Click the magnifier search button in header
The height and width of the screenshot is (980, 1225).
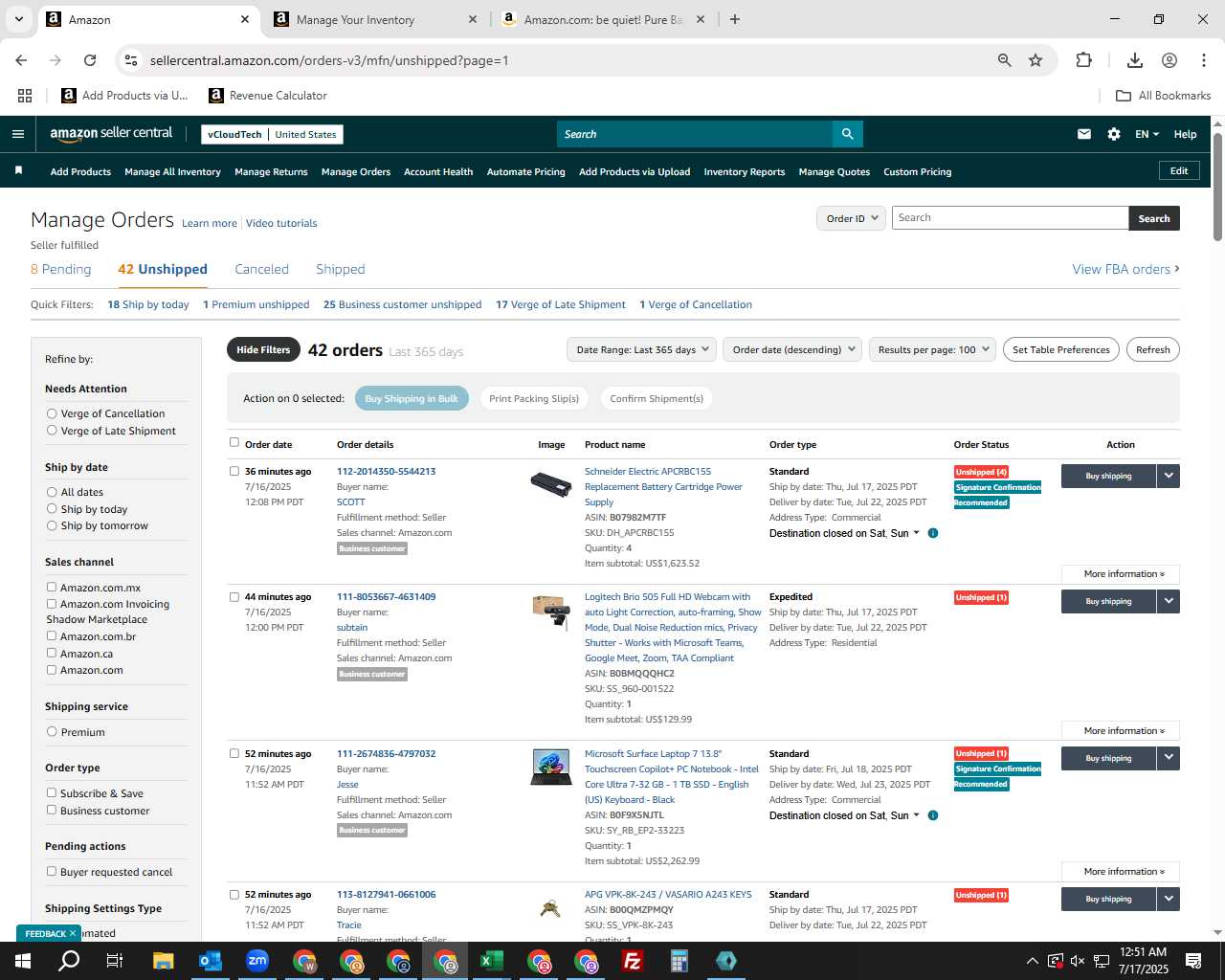847,134
